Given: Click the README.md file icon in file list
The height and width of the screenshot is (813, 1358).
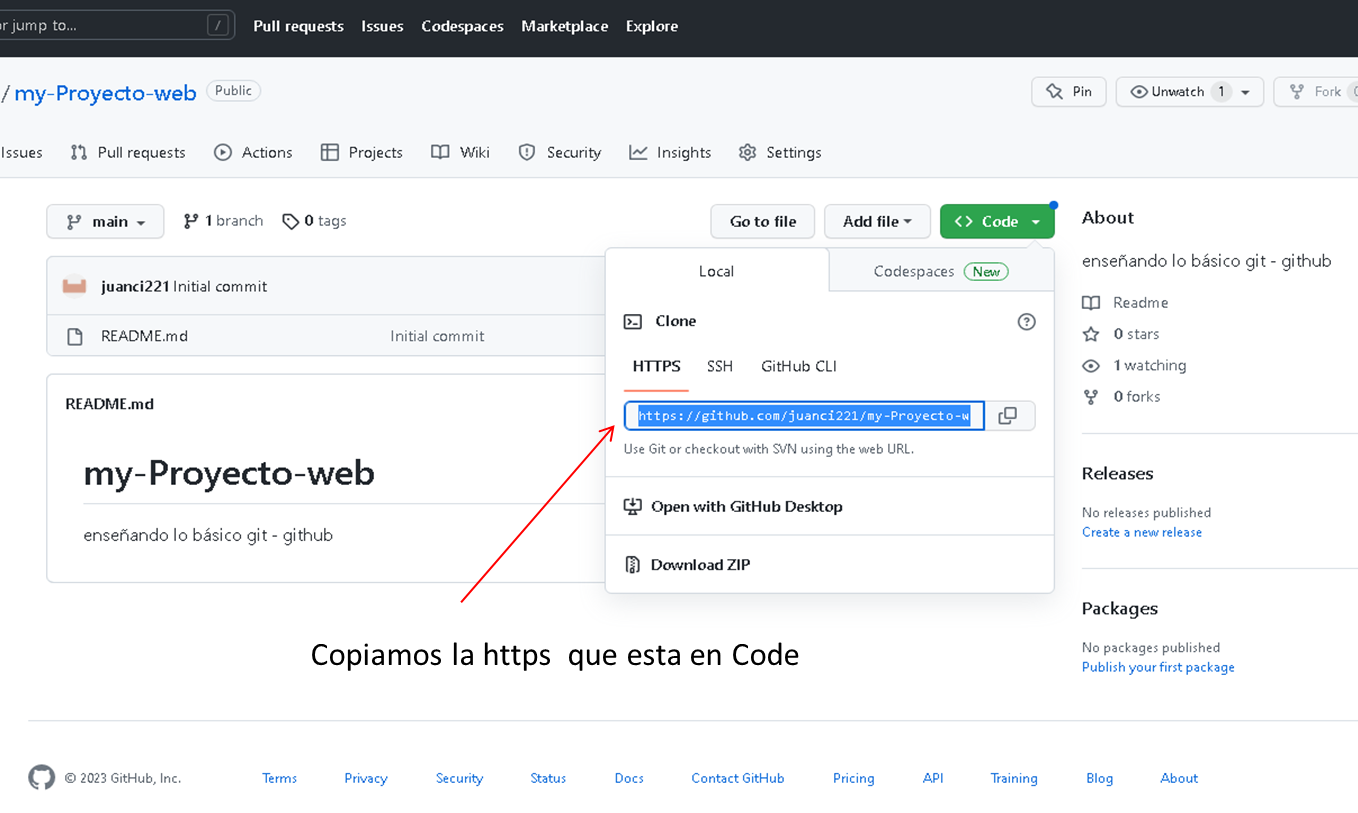Looking at the screenshot, I should click(x=75, y=337).
